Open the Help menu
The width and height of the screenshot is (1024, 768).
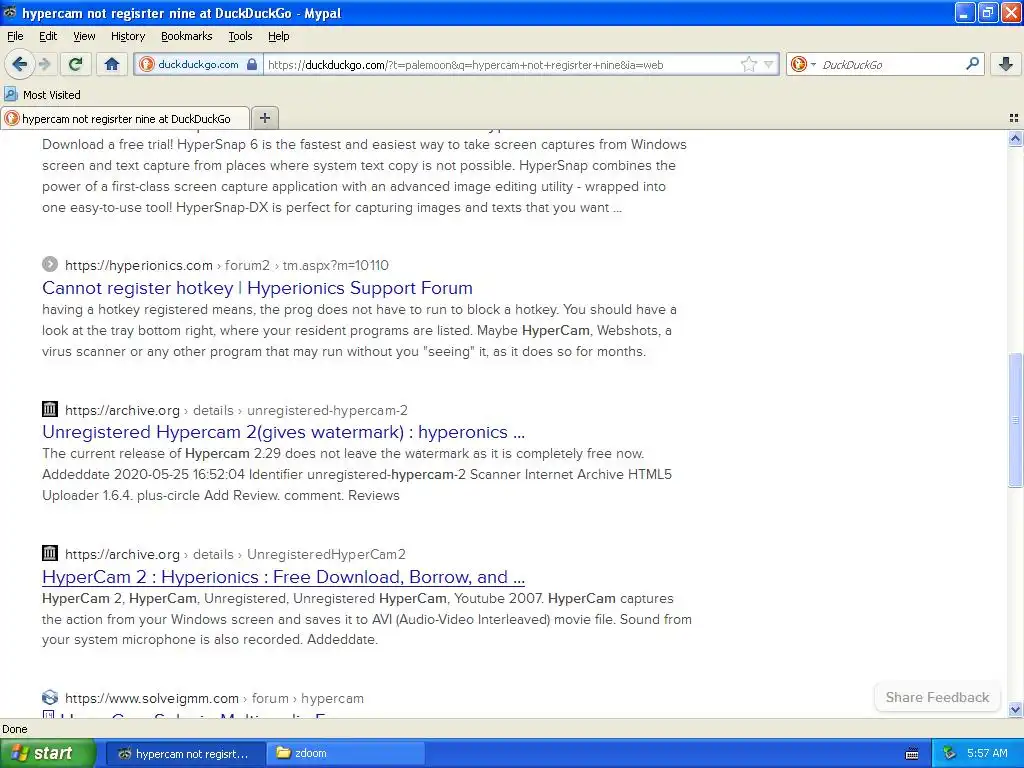point(278,36)
